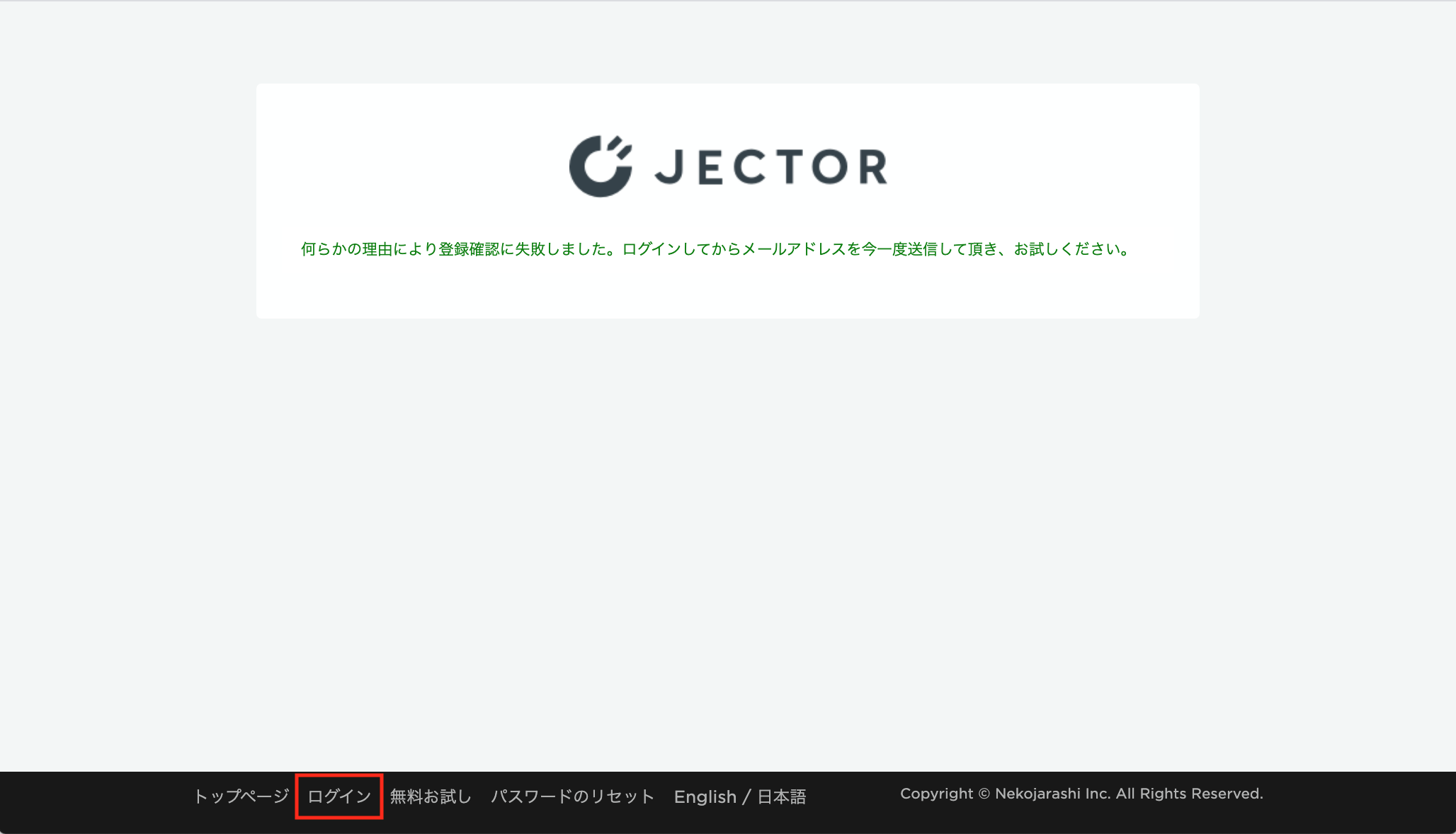Click the green registration failure message

pyautogui.click(x=717, y=249)
